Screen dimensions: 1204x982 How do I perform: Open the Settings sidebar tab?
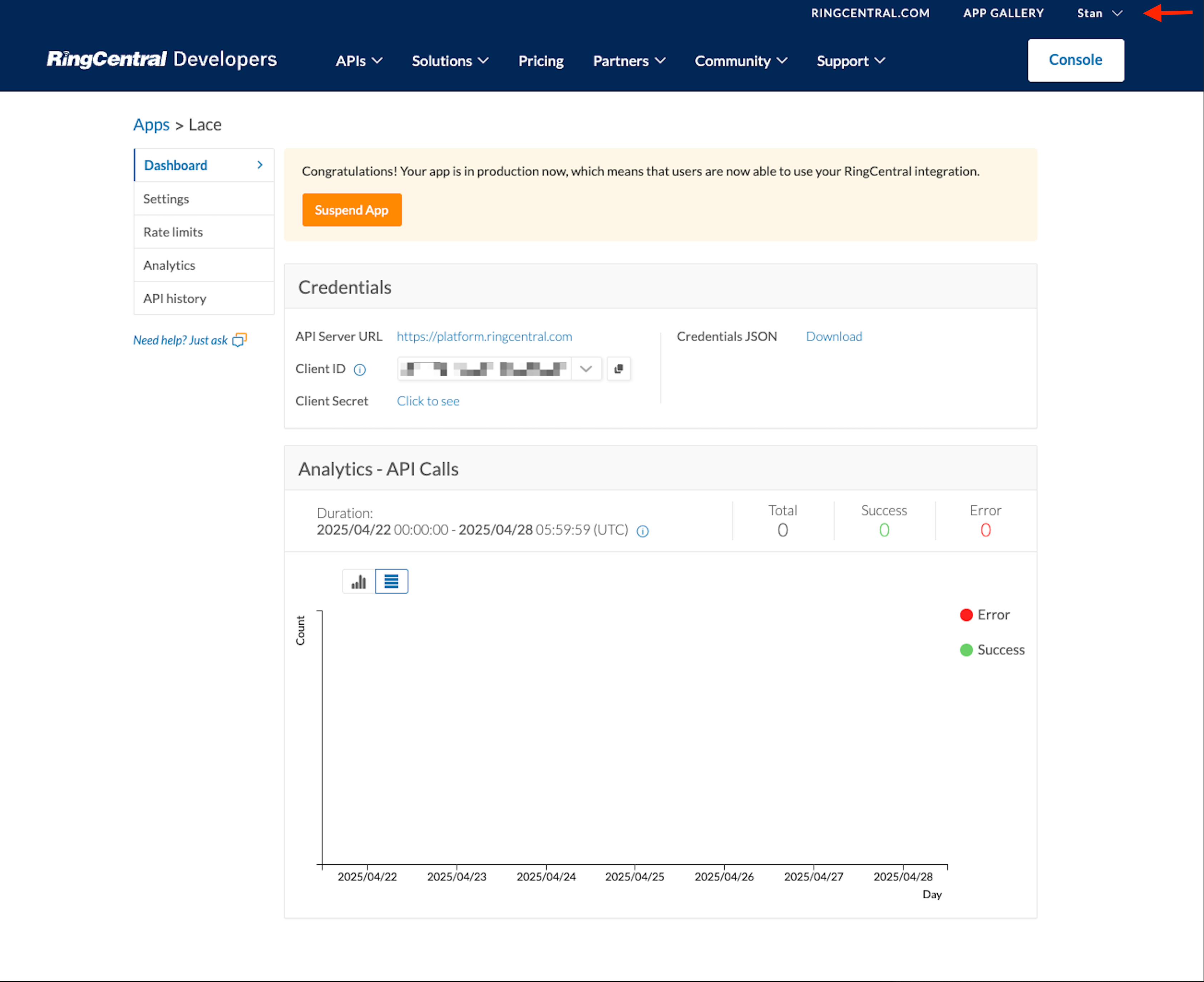click(204, 198)
